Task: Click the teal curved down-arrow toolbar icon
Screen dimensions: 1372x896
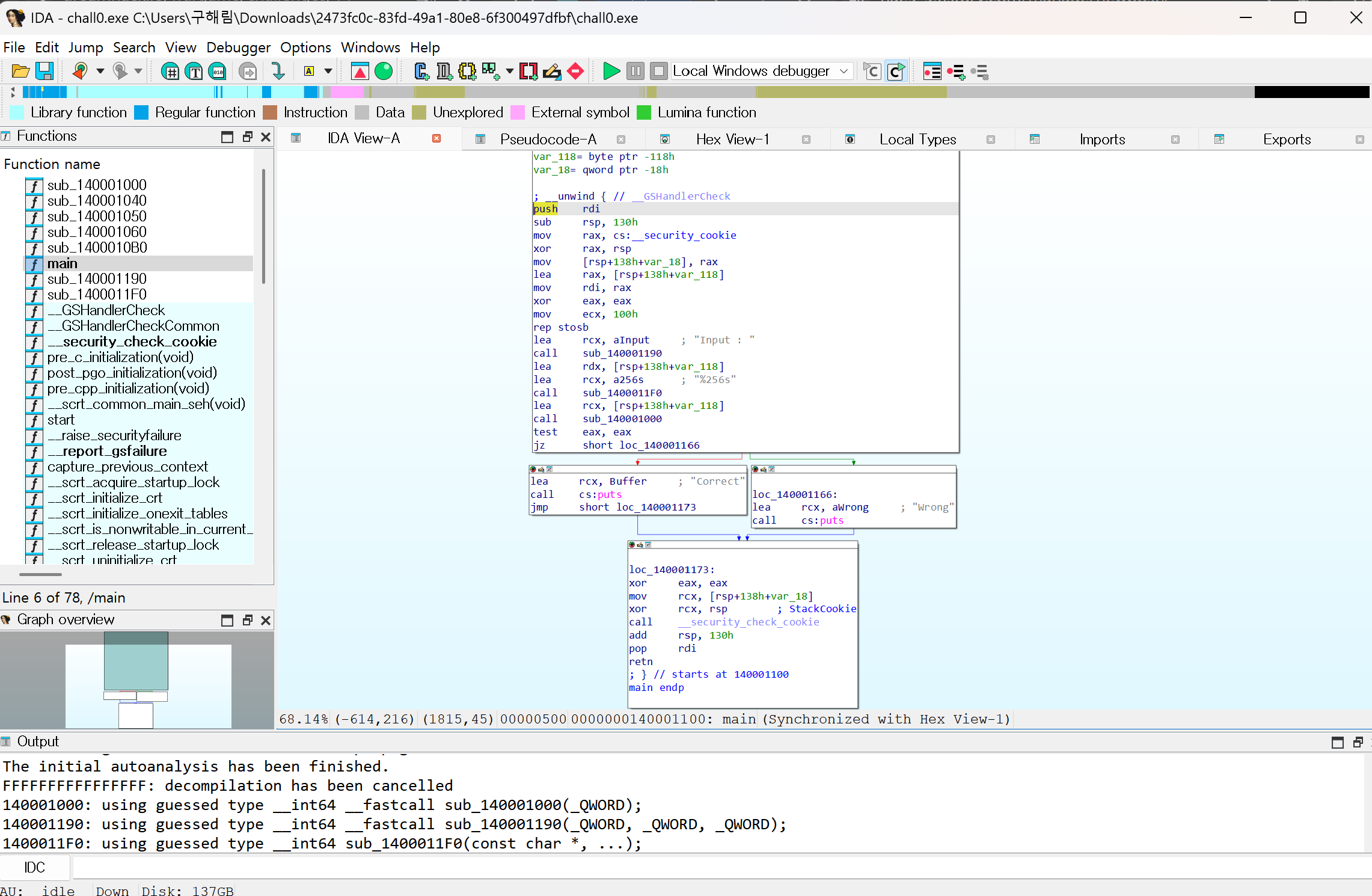Action: pyautogui.click(x=278, y=72)
